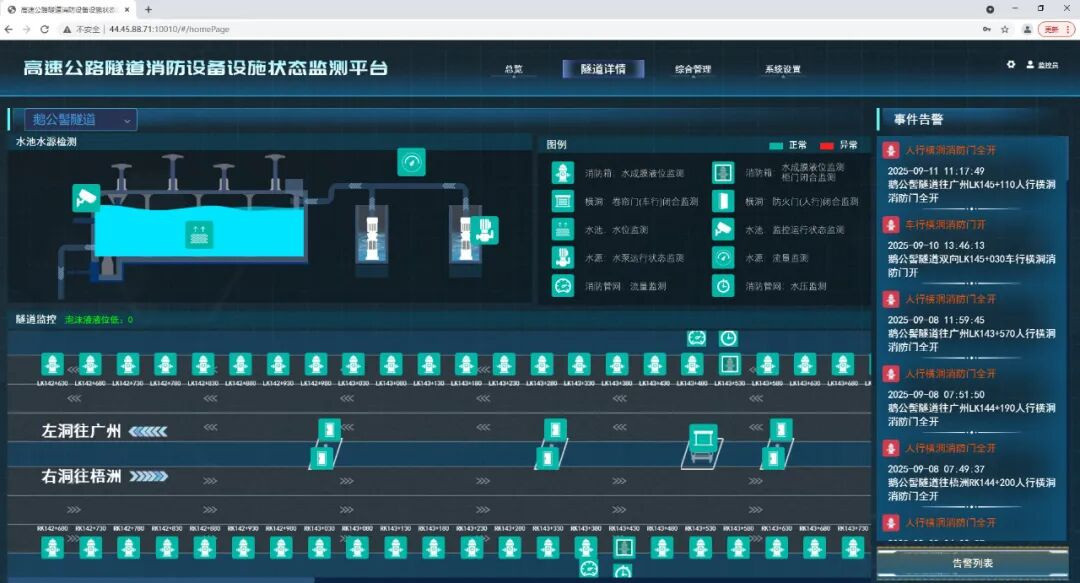This screenshot has height=583, width=1080.
Task: Open the settings gear icon in the header
Action: point(1011,65)
